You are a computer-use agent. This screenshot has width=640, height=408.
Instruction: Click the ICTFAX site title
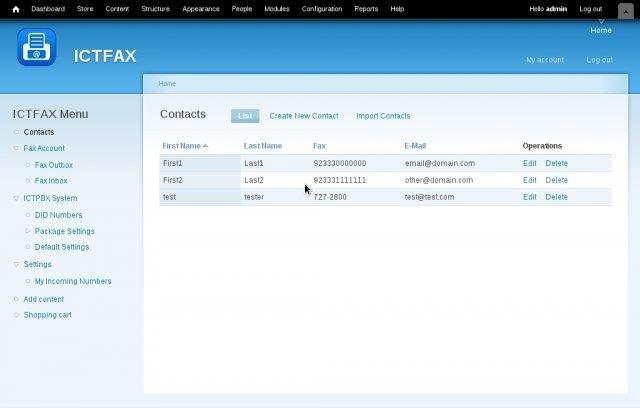105,56
